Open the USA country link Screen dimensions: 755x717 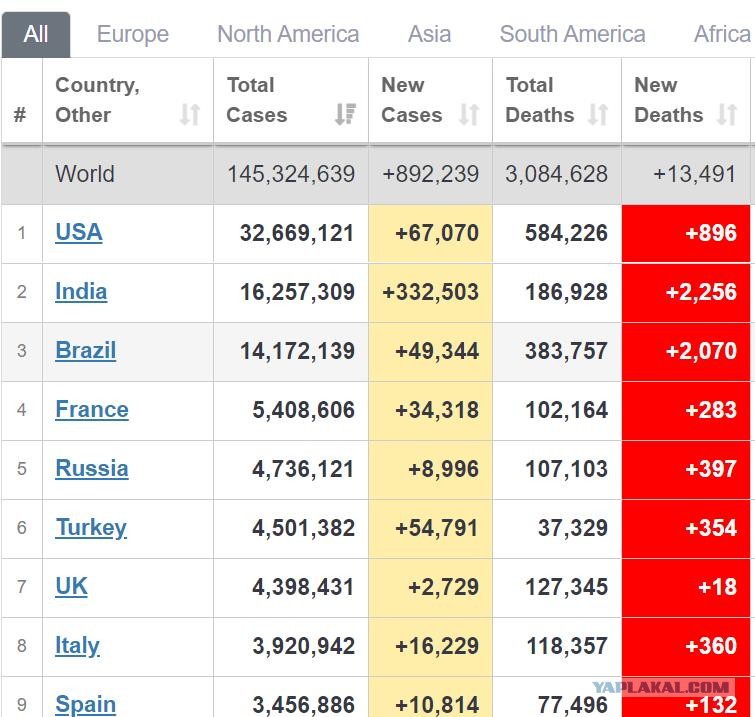(78, 232)
